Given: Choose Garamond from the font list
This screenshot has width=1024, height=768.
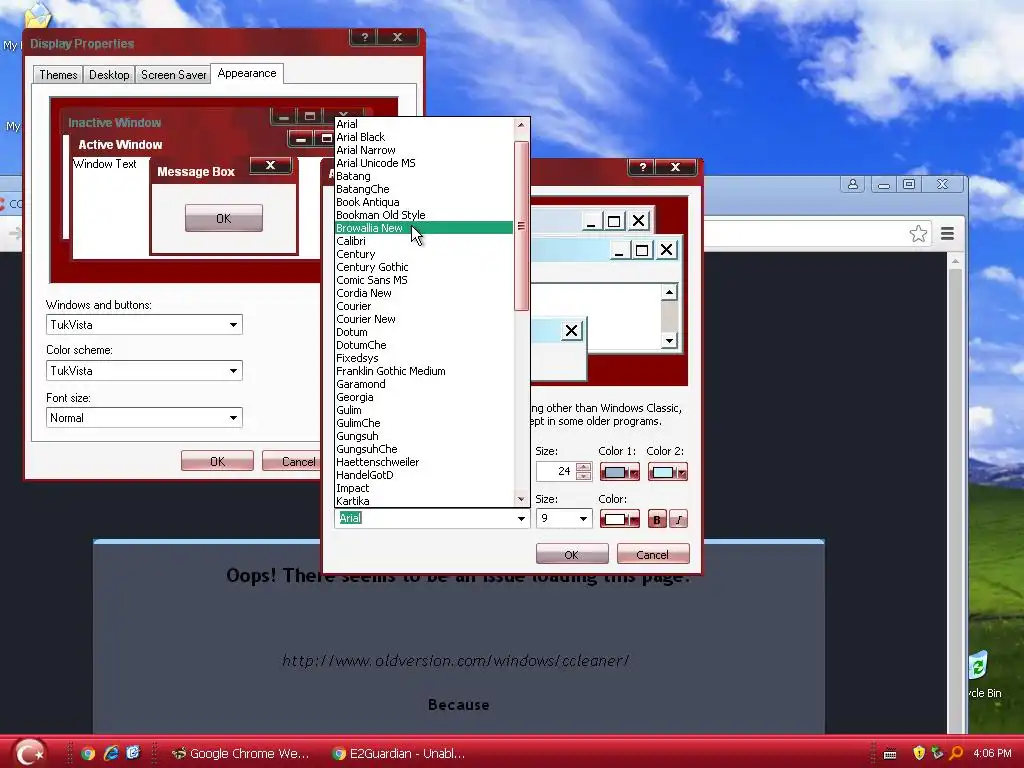Looking at the screenshot, I should click(x=424, y=384).
